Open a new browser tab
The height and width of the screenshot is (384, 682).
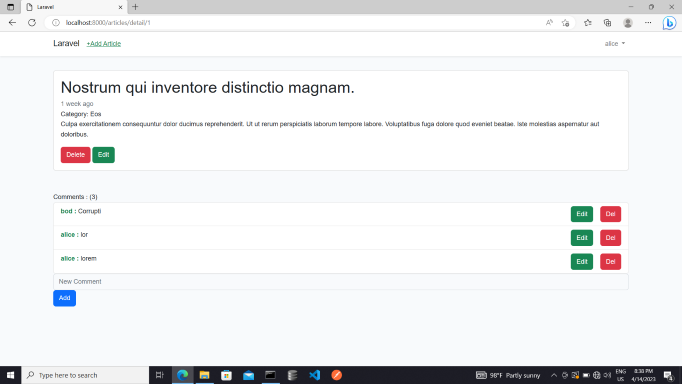point(135,7)
